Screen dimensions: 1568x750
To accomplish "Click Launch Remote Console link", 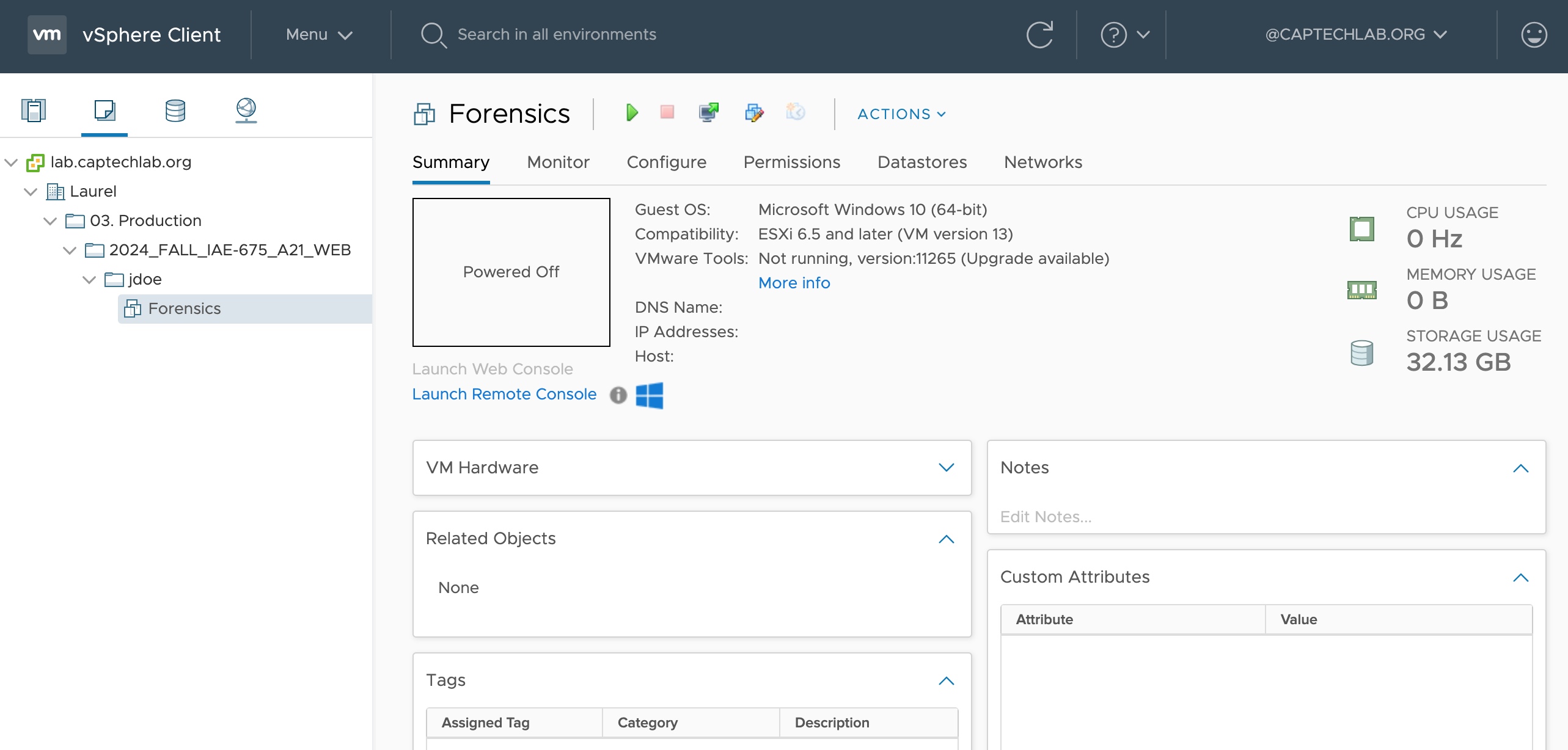I will (504, 395).
